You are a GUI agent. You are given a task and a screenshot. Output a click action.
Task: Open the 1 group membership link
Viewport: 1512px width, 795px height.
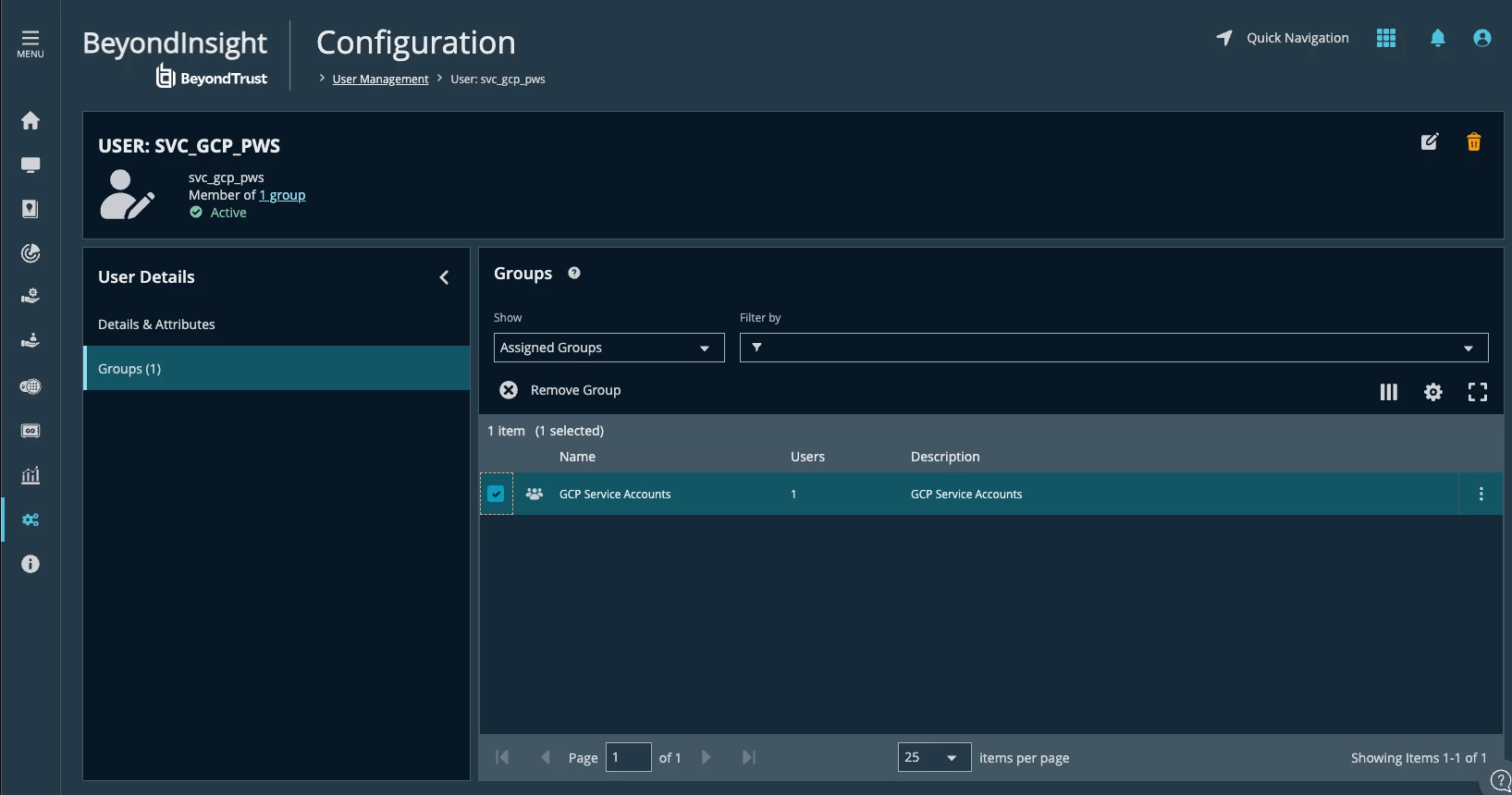(282, 195)
